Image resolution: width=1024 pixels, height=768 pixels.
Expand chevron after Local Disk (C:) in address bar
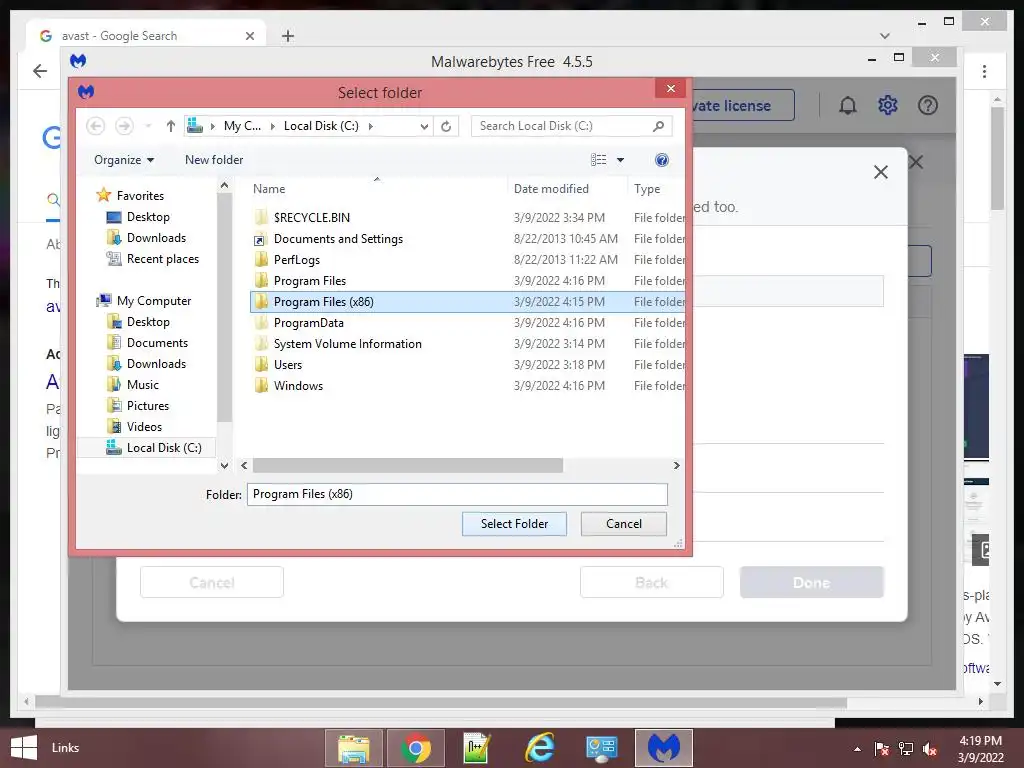pos(371,126)
